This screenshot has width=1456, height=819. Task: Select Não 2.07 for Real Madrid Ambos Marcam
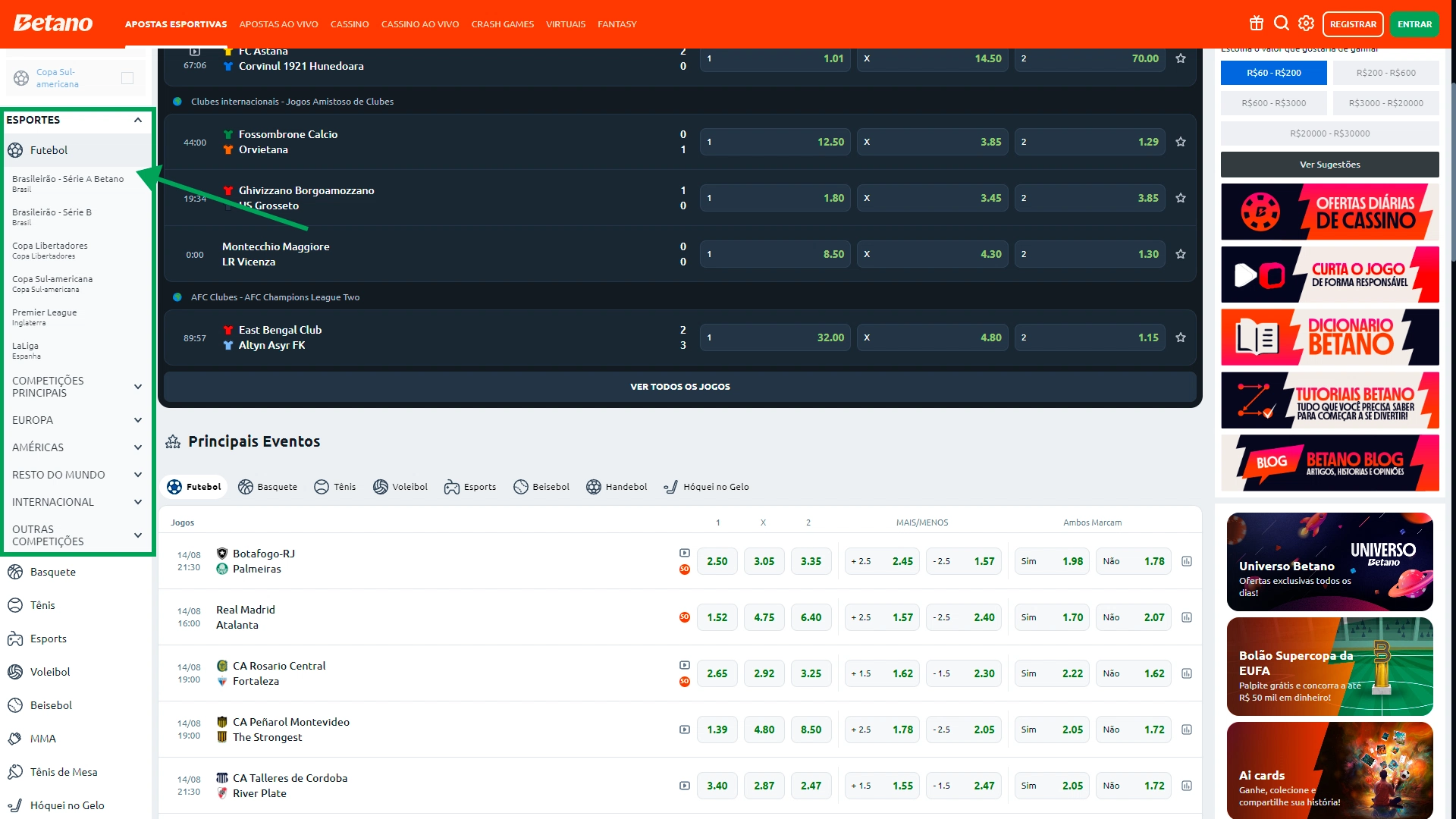pos(1134,617)
